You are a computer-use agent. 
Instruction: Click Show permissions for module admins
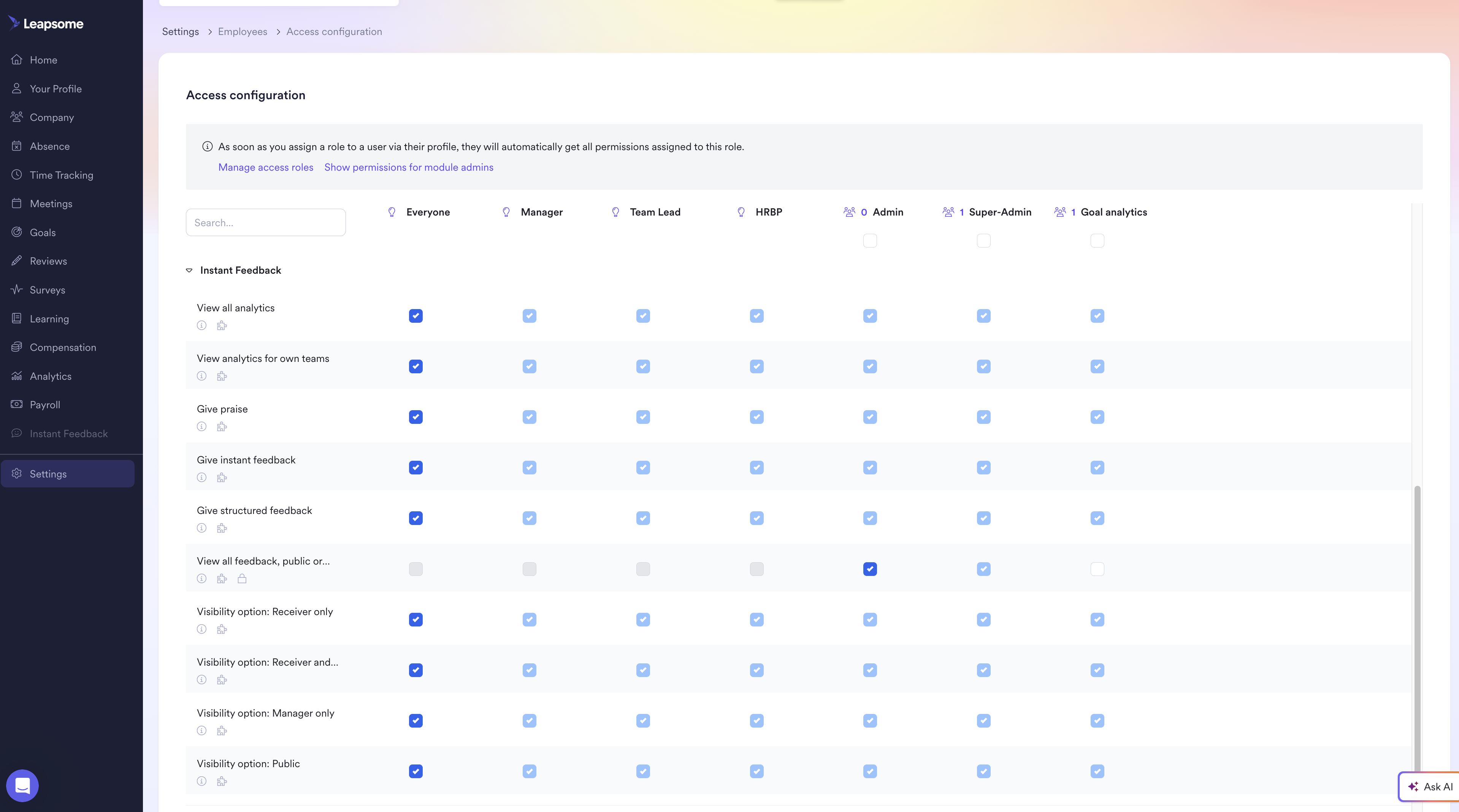coord(409,168)
